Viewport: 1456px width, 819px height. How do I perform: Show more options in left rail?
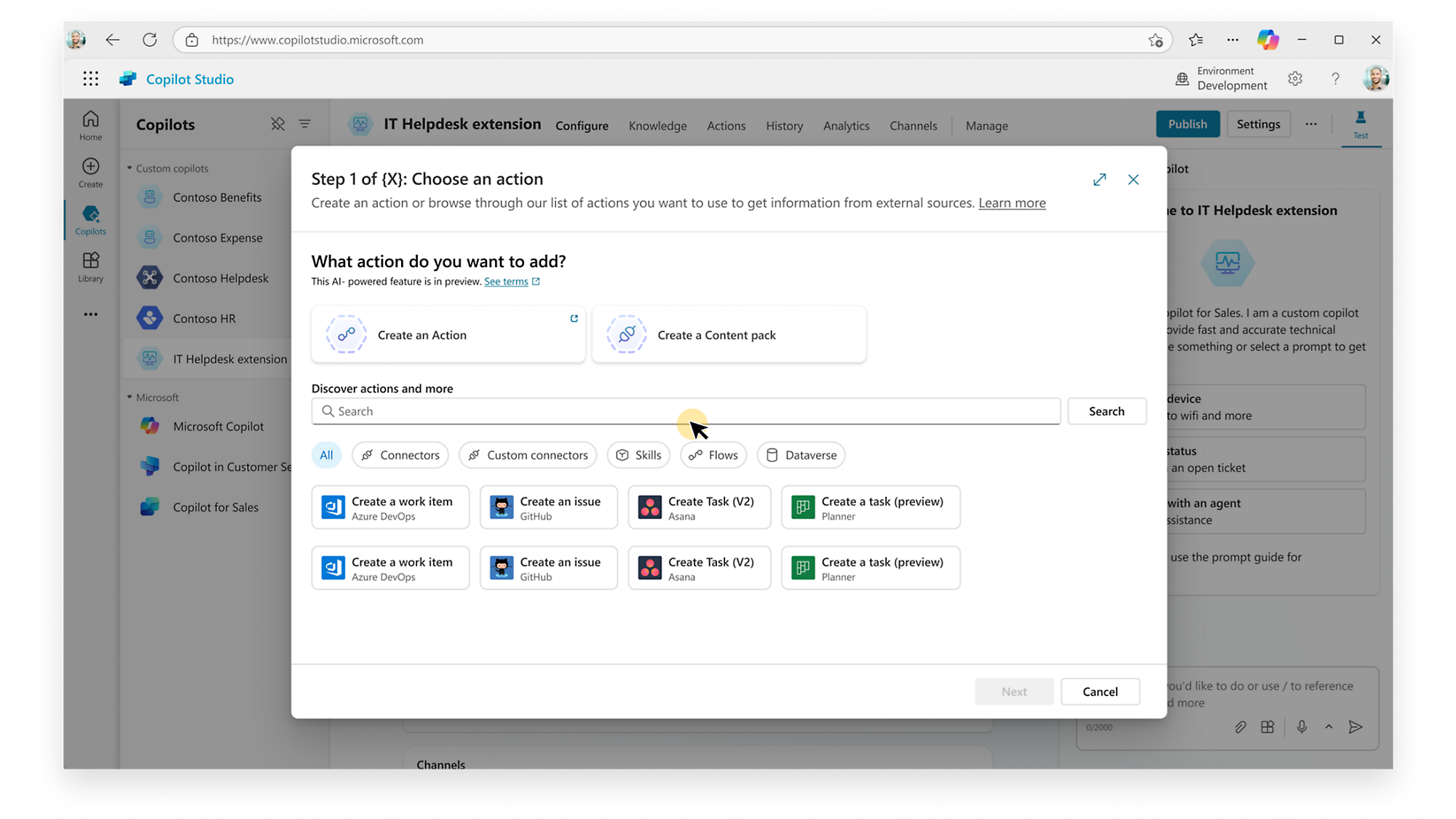click(90, 314)
